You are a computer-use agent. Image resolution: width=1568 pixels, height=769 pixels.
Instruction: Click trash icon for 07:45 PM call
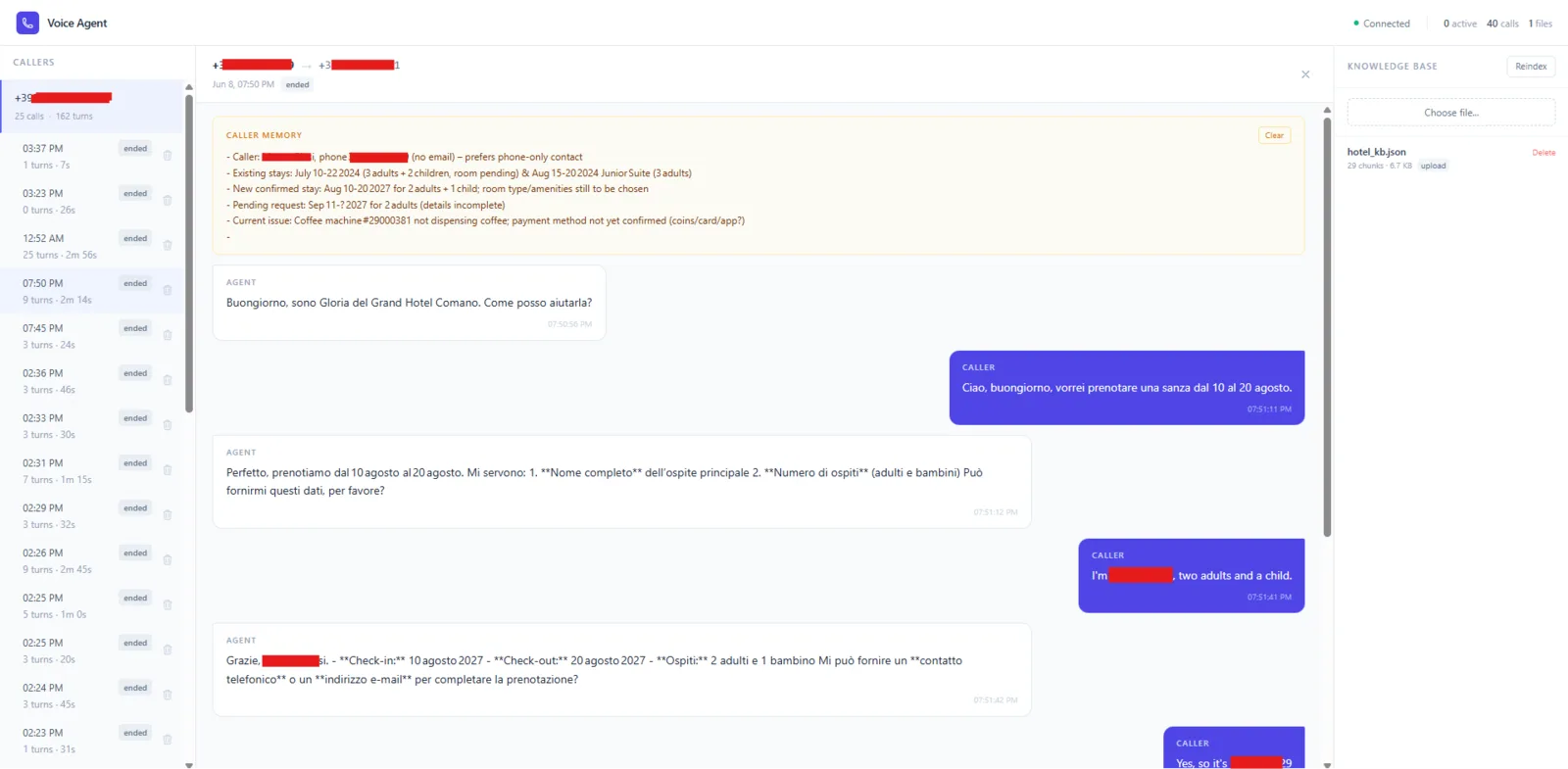click(168, 336)
